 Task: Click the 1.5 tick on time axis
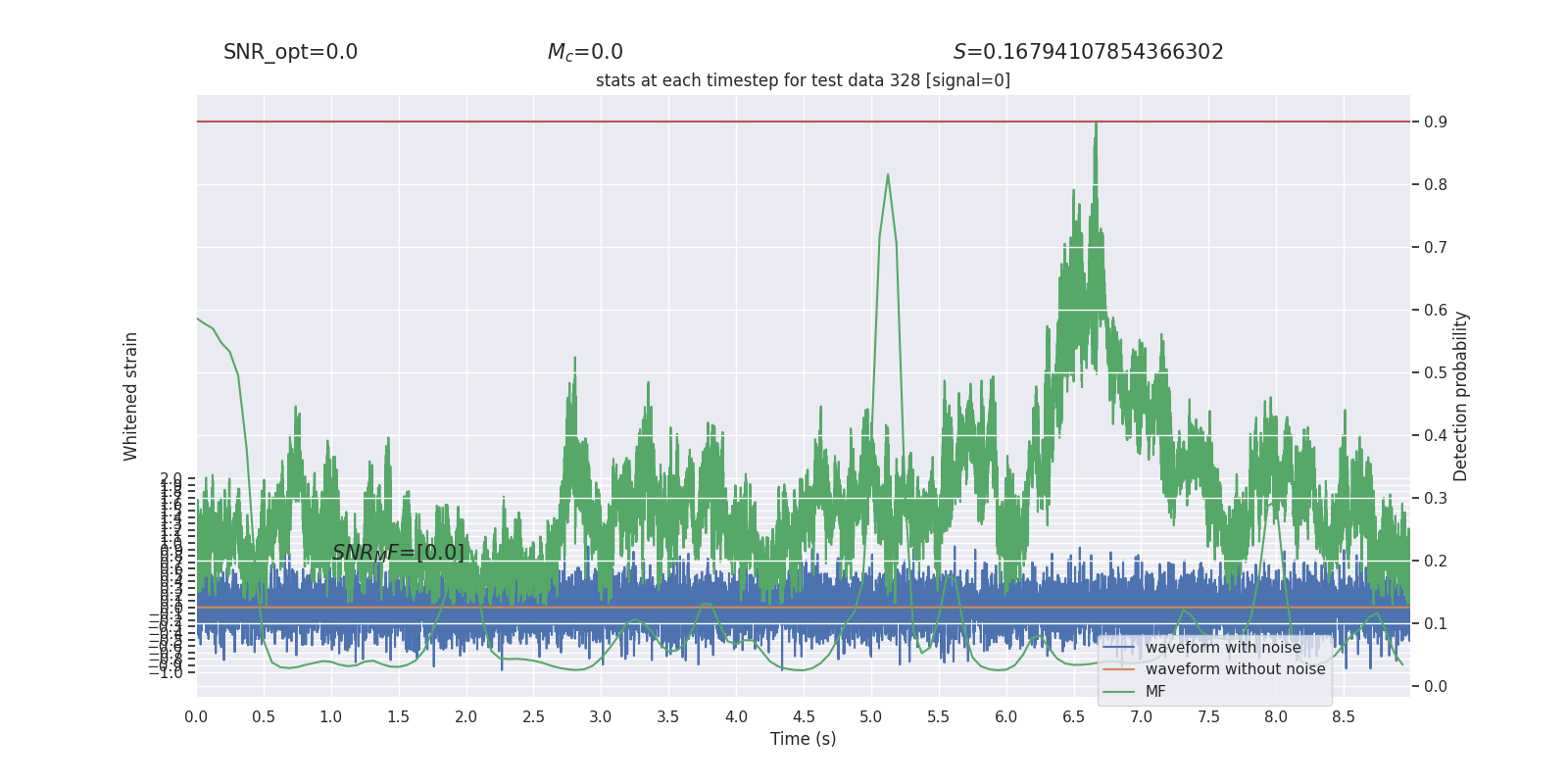click(x=398, y=716)
